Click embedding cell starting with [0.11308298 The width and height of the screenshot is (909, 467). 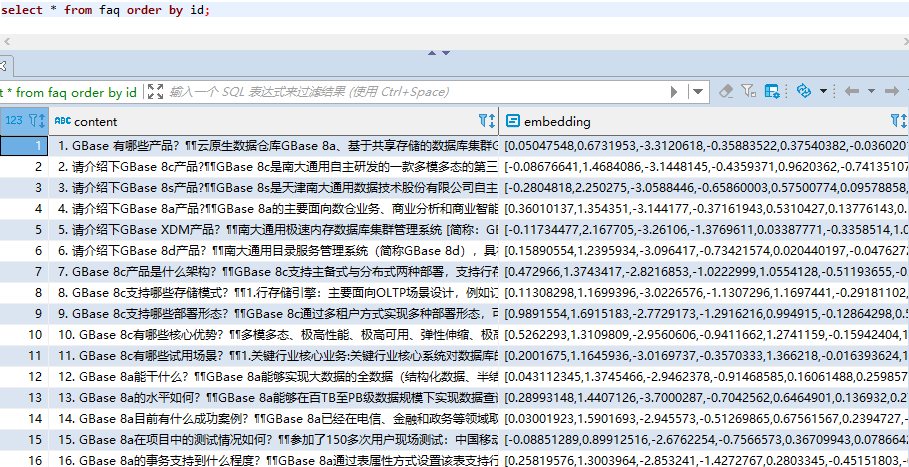704,293
